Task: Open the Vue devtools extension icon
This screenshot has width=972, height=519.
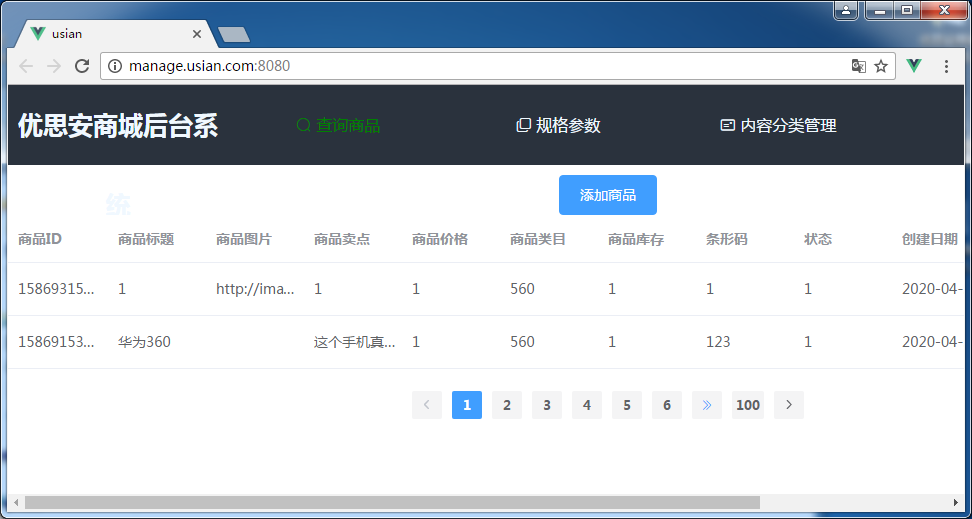Action: (x=914, y=66)
